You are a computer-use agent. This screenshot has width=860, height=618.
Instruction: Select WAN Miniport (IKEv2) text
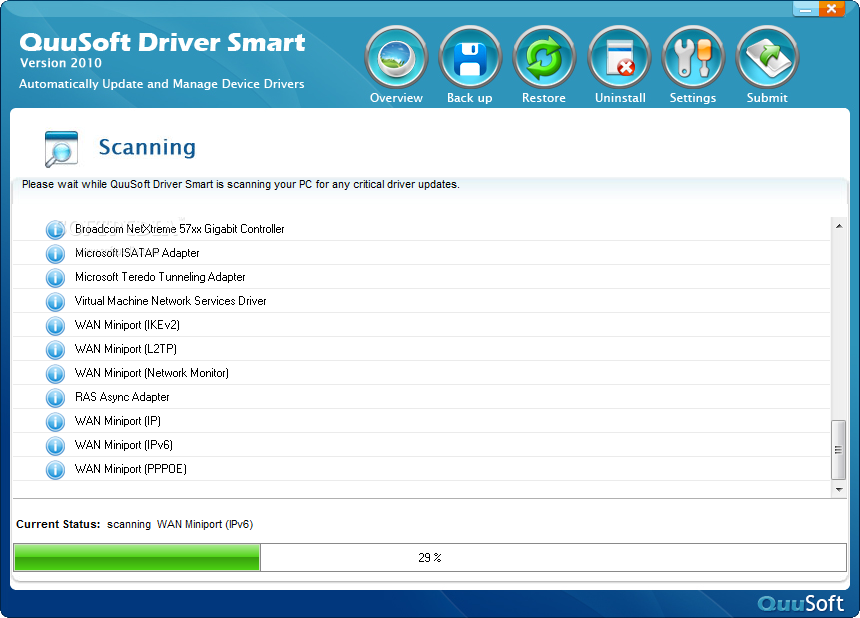(127, 325)
